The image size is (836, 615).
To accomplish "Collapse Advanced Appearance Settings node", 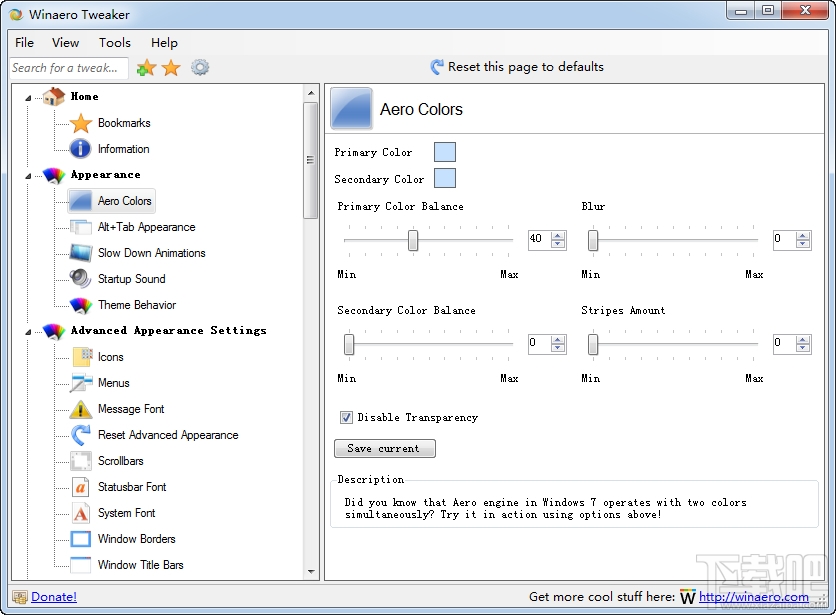I will [x=28, y=332].
